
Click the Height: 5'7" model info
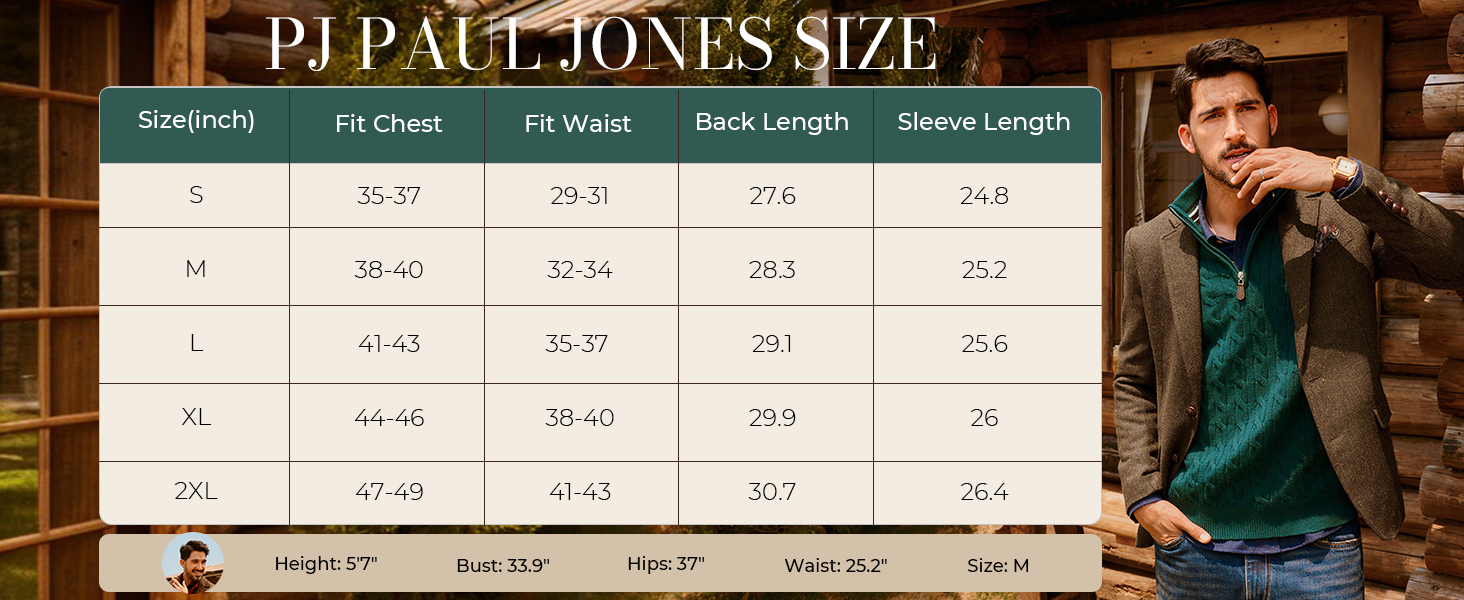(x=325, y=564)
